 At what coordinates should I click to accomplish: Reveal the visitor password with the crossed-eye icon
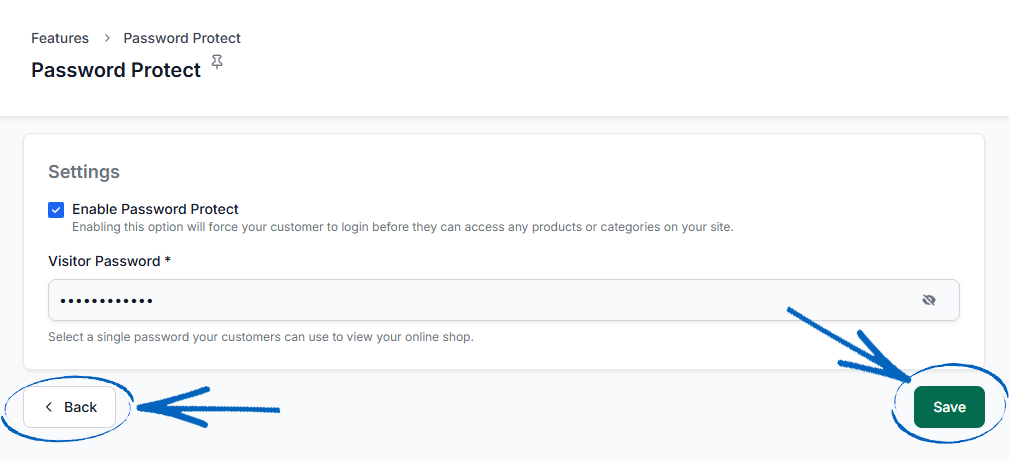(x=929, y=300)
